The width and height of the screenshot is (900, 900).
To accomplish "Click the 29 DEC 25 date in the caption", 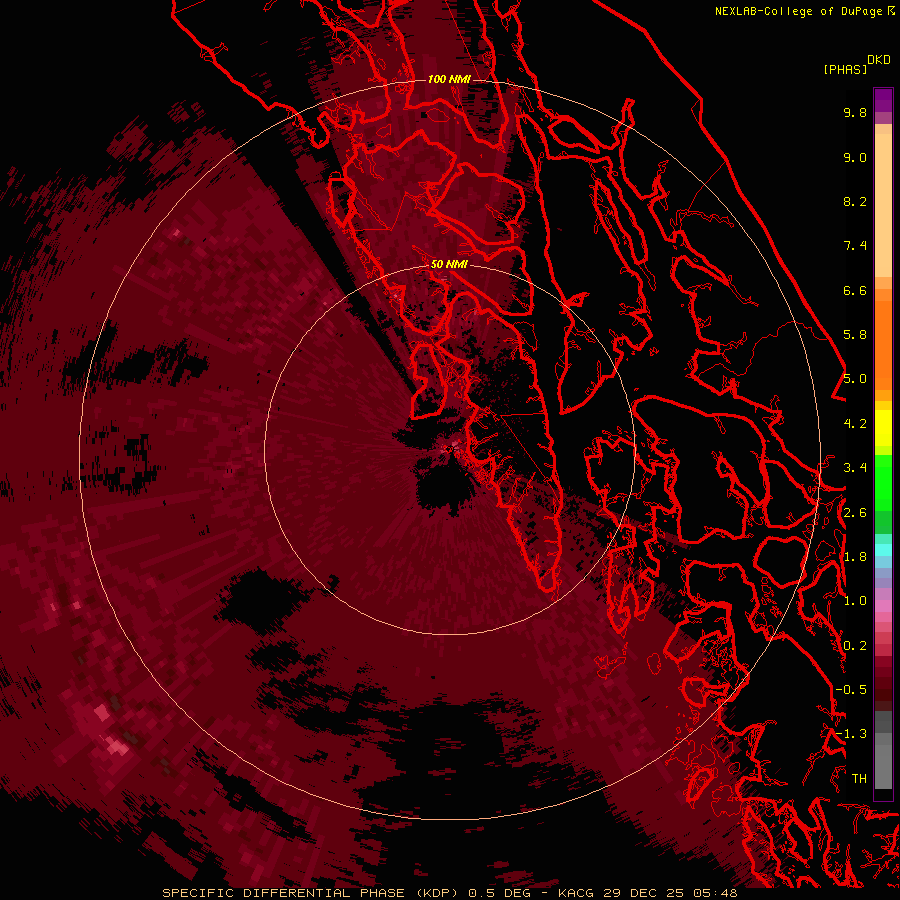I will coord(645,893).
